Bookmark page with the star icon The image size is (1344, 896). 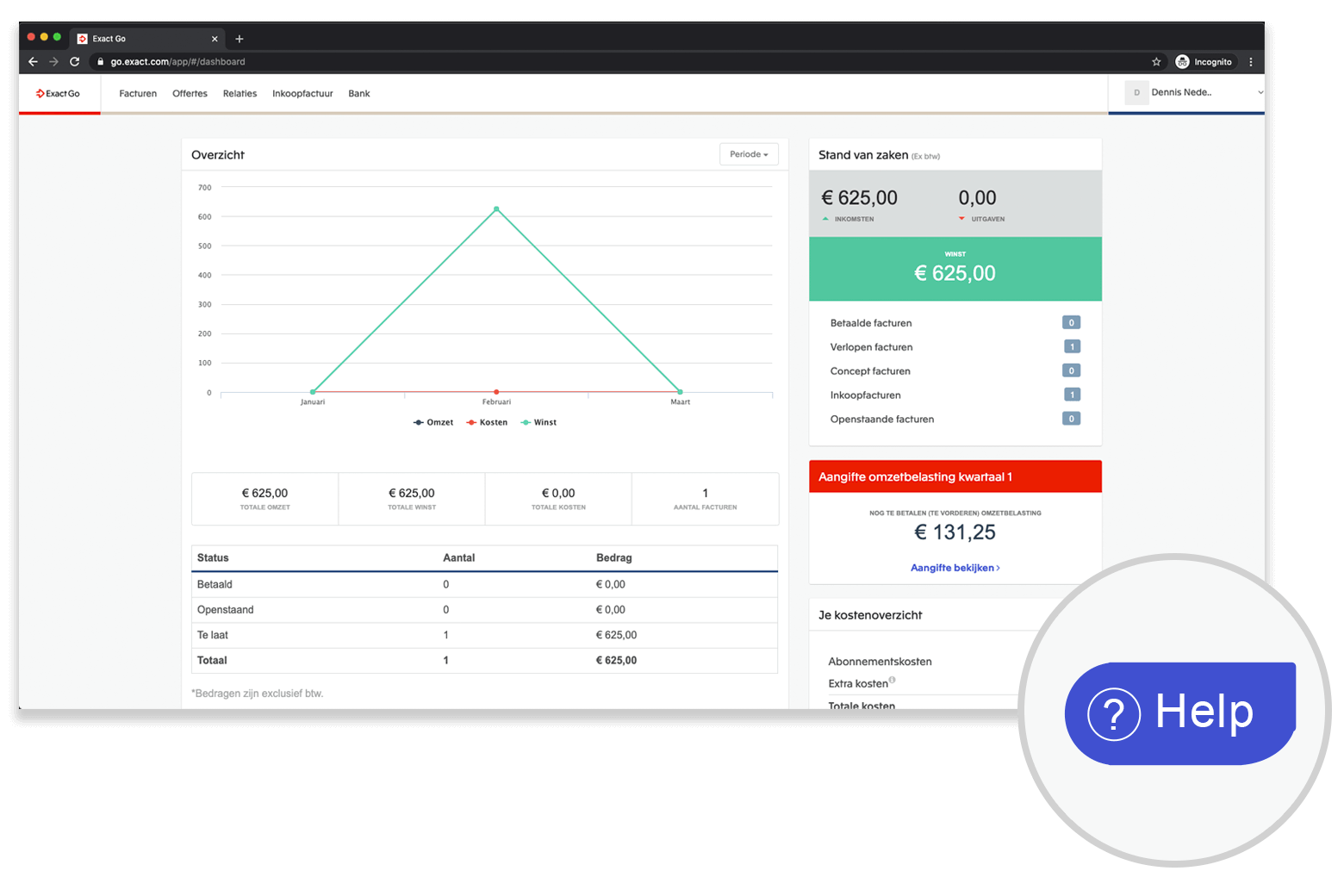point(1156,62)
